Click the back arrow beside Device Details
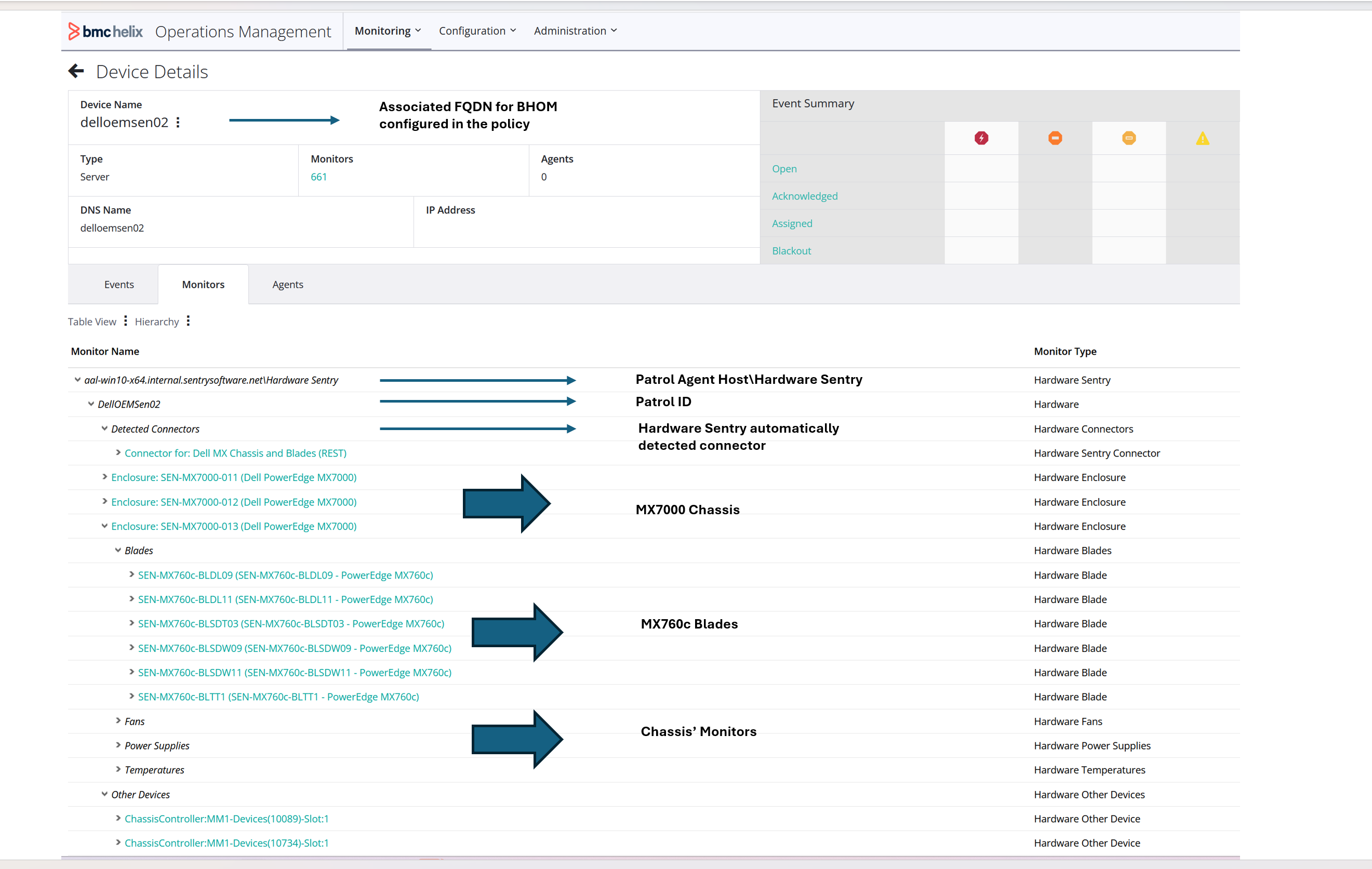Image resolution: width=1372 pixels, height=869 pixels. pos(76,71)
